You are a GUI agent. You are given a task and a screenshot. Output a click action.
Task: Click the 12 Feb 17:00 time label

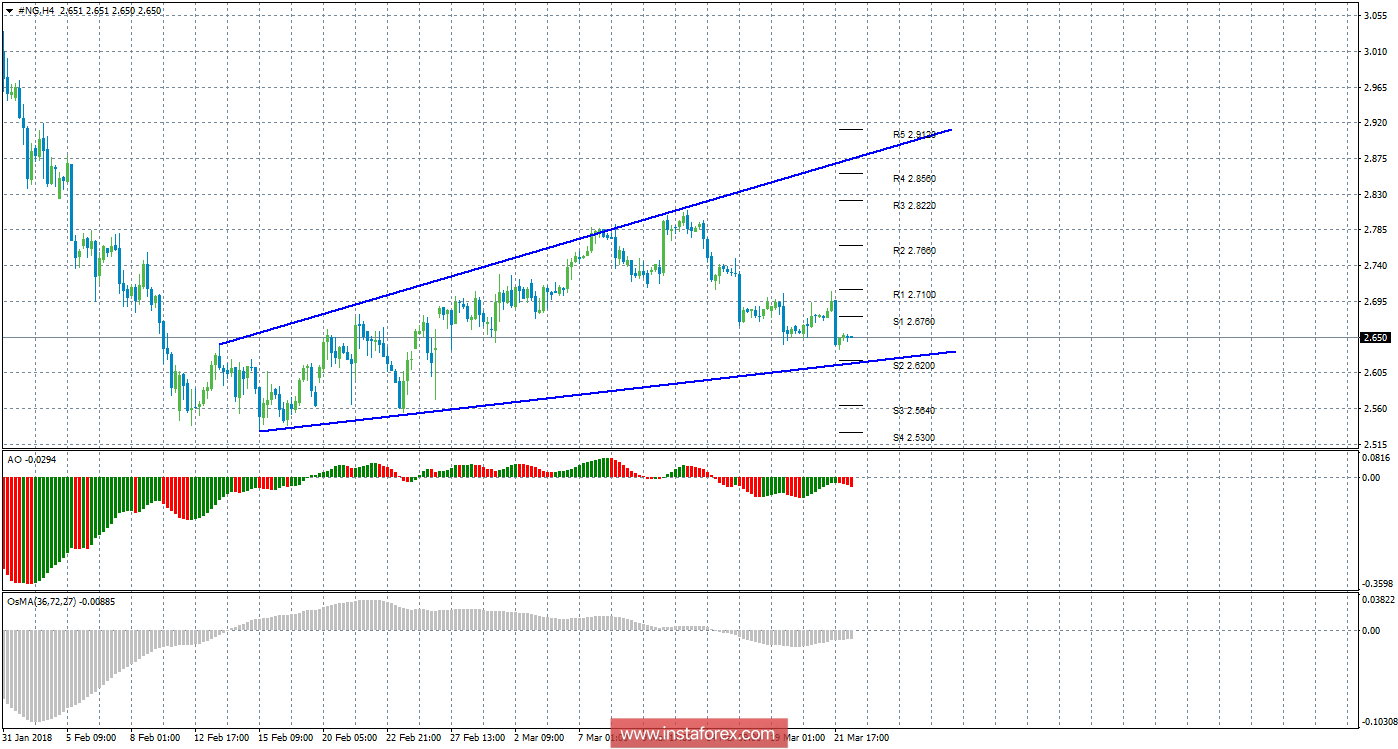(x=223, y=738)
